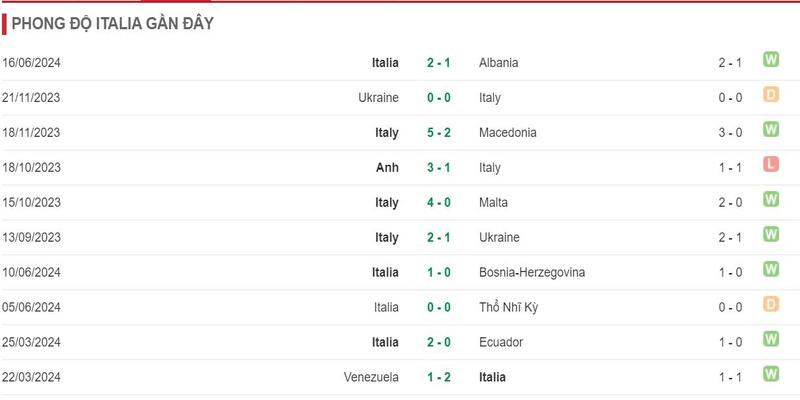
Task: Open the Bosnia-Herzegovina team link
Action: [532, 273]
